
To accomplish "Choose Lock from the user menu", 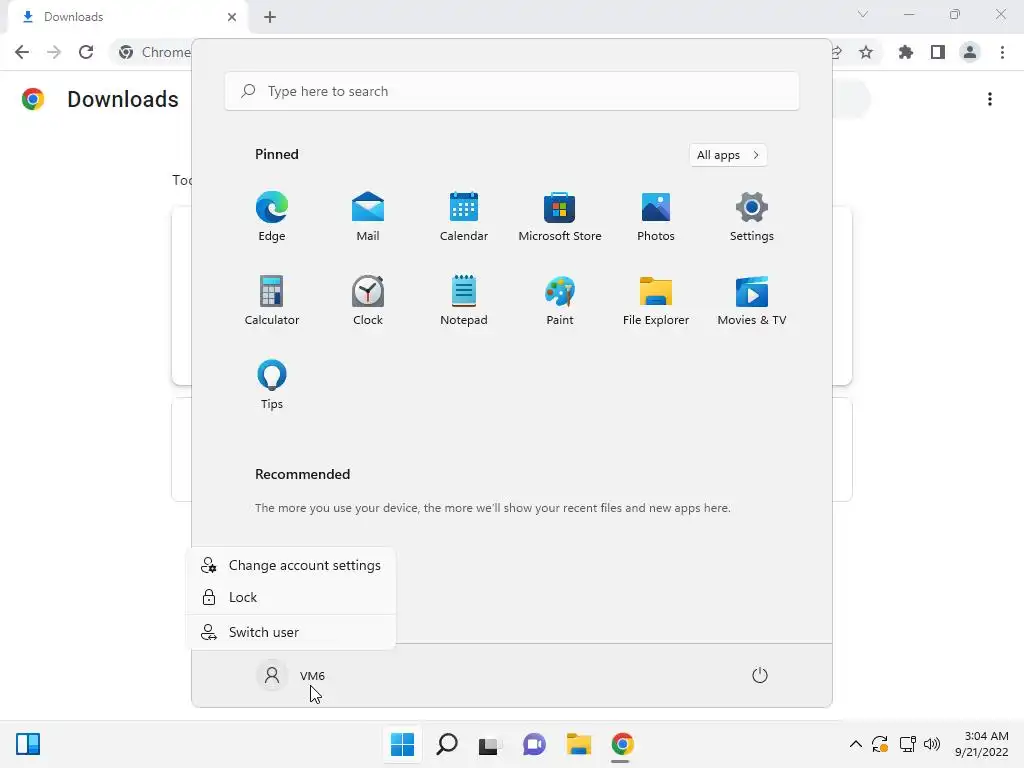I will pyautogui.click(x=291, y=597).
